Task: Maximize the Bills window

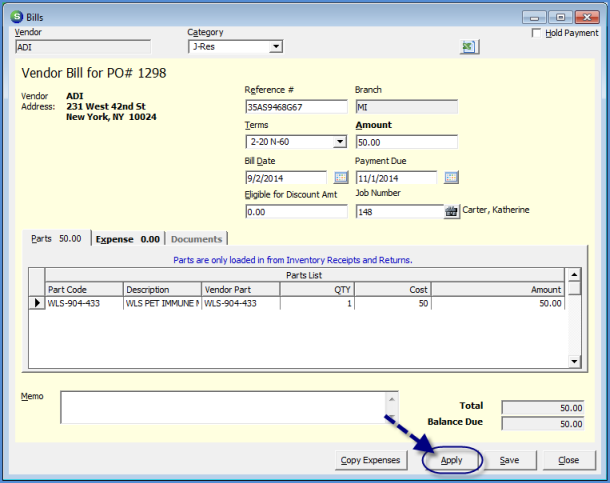Action: [560, 18]
